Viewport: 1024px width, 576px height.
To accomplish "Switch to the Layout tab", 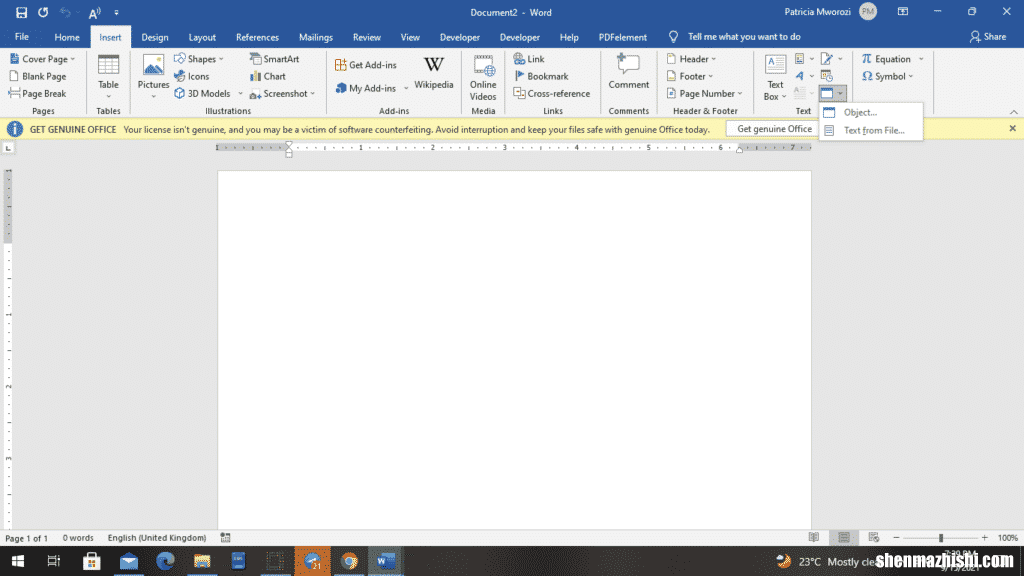I will point(202,37).
